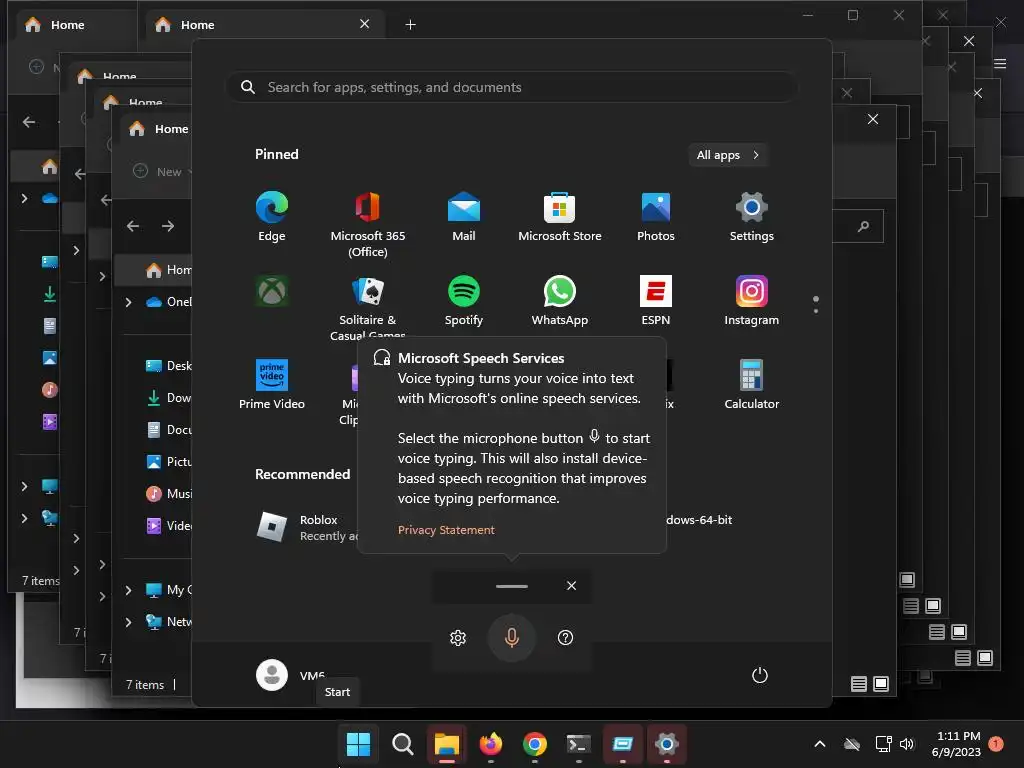The image size is (1024, 768).
Task: Open the Privacy Statement link
Action: coord(446,530)
